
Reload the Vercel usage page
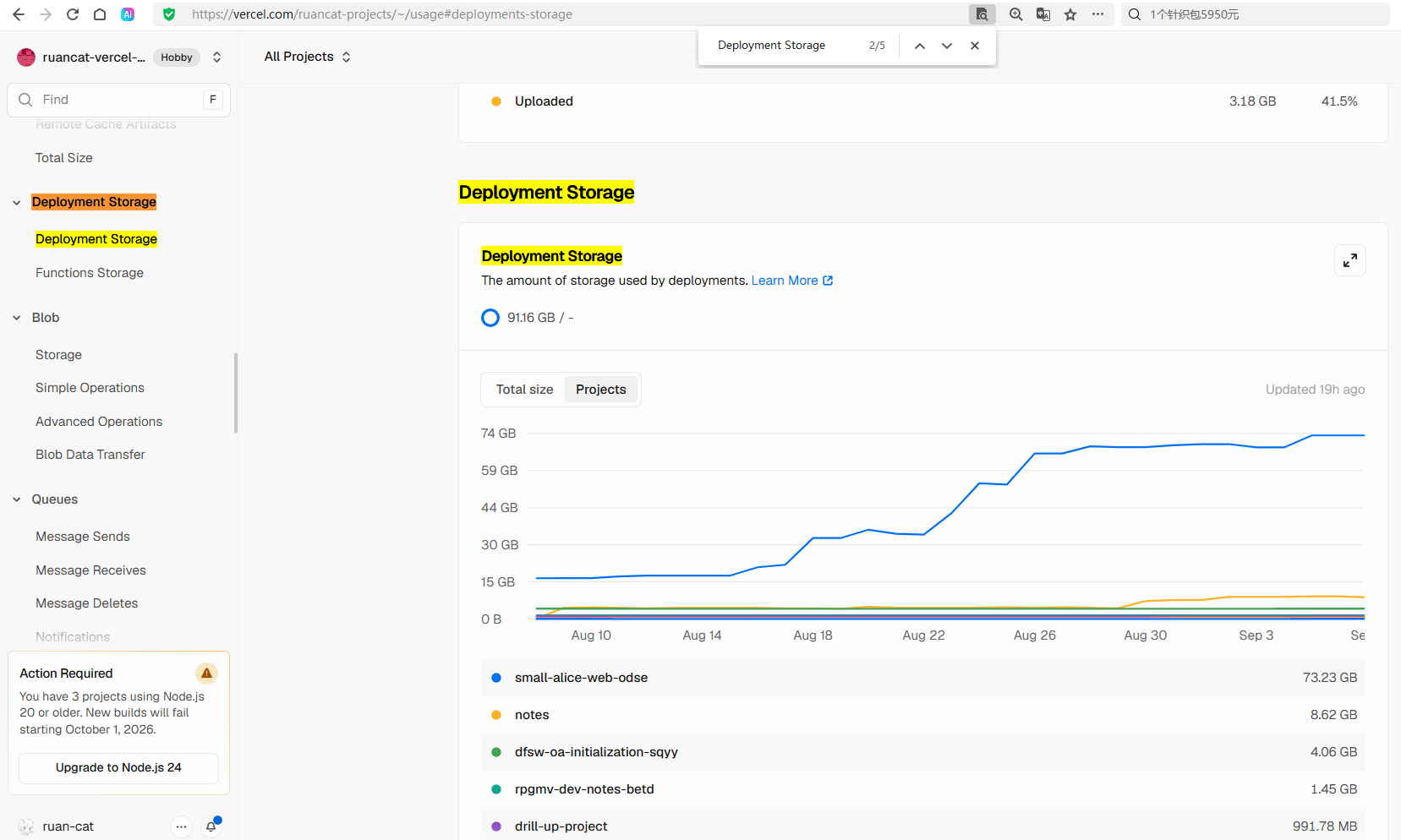73,14
